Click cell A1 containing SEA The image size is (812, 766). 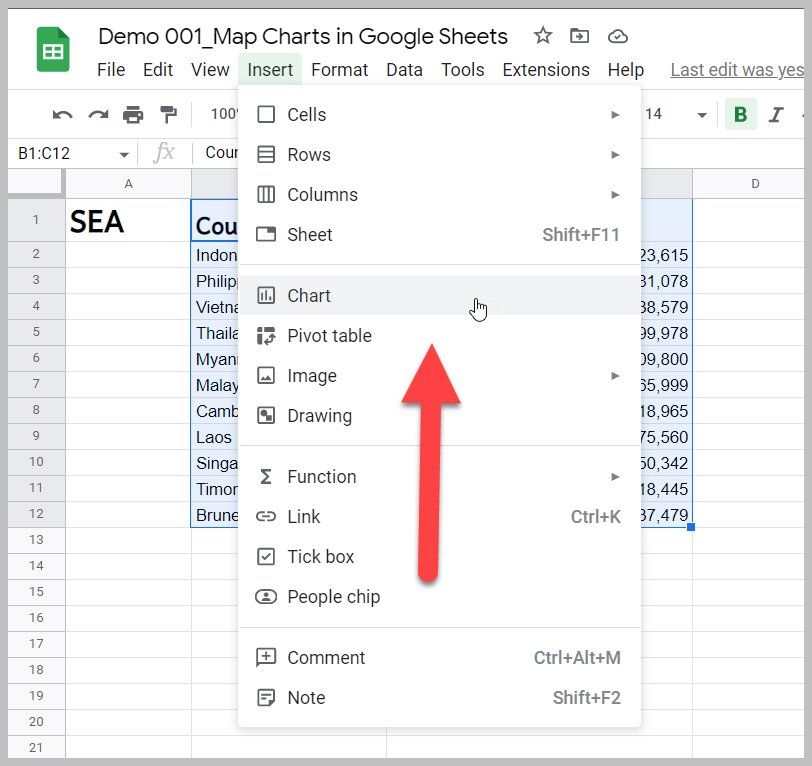(128, 220)
